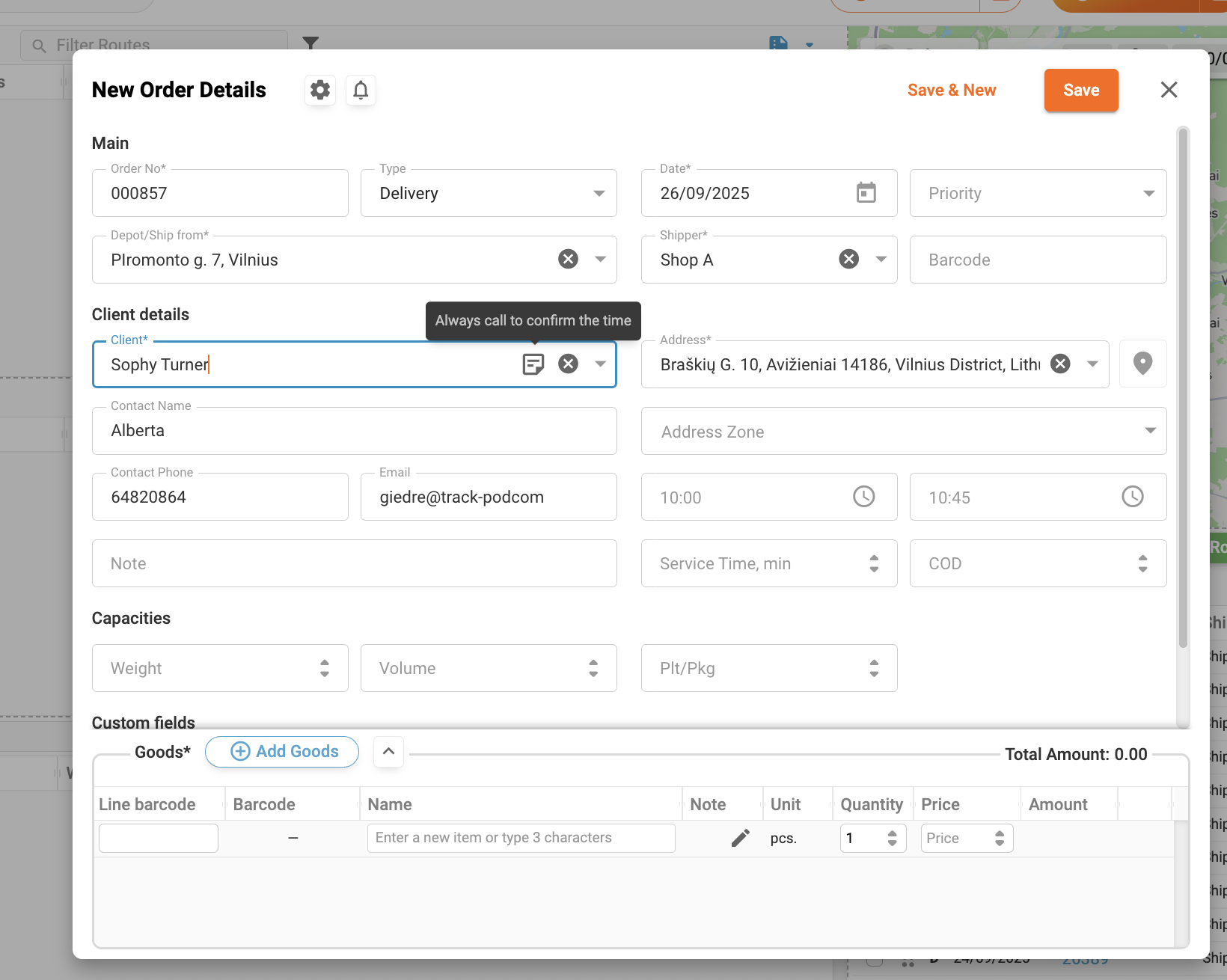Click the Line barcode column header
1227x980 pixels.
tap(147, 804)
